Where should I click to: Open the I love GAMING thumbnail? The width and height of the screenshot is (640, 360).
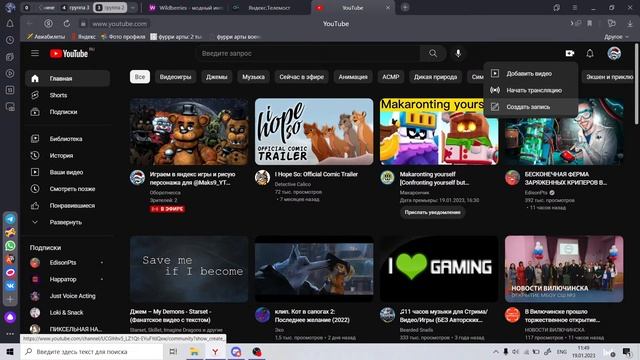pyautogui.click(x=439, y=269)
